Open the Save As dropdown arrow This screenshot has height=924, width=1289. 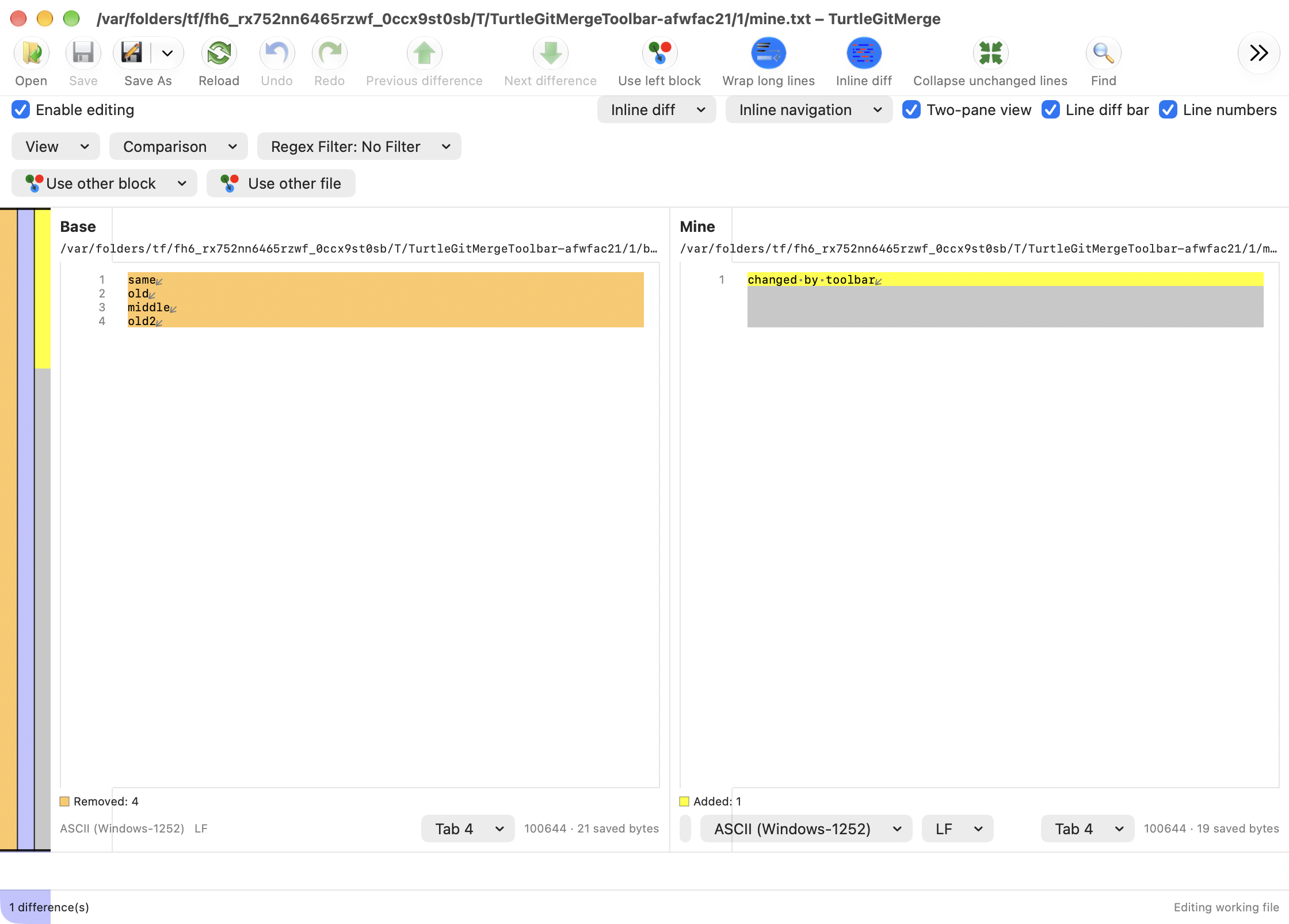click(x=167, y=54)
